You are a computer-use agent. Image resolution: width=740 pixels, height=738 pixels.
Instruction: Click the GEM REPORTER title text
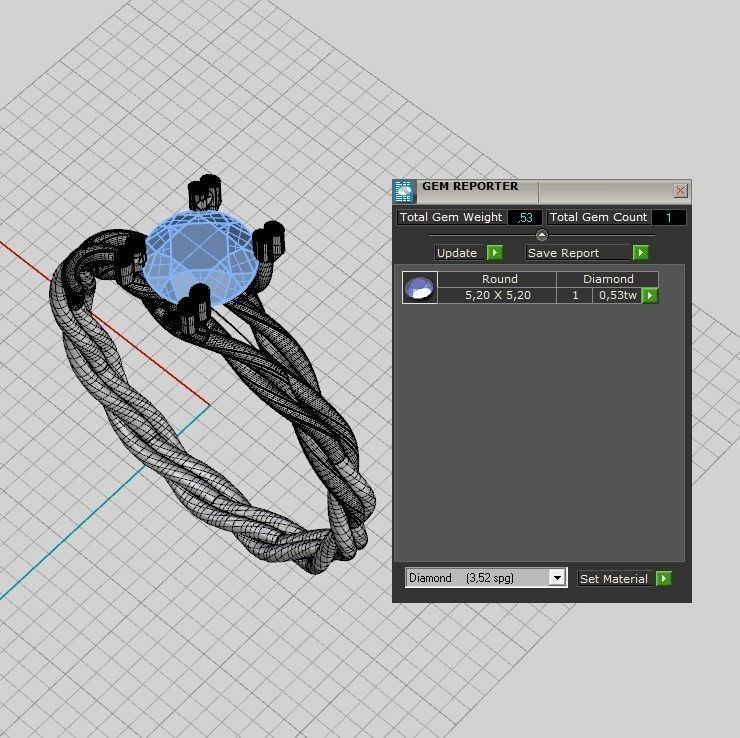coord(470,186)
